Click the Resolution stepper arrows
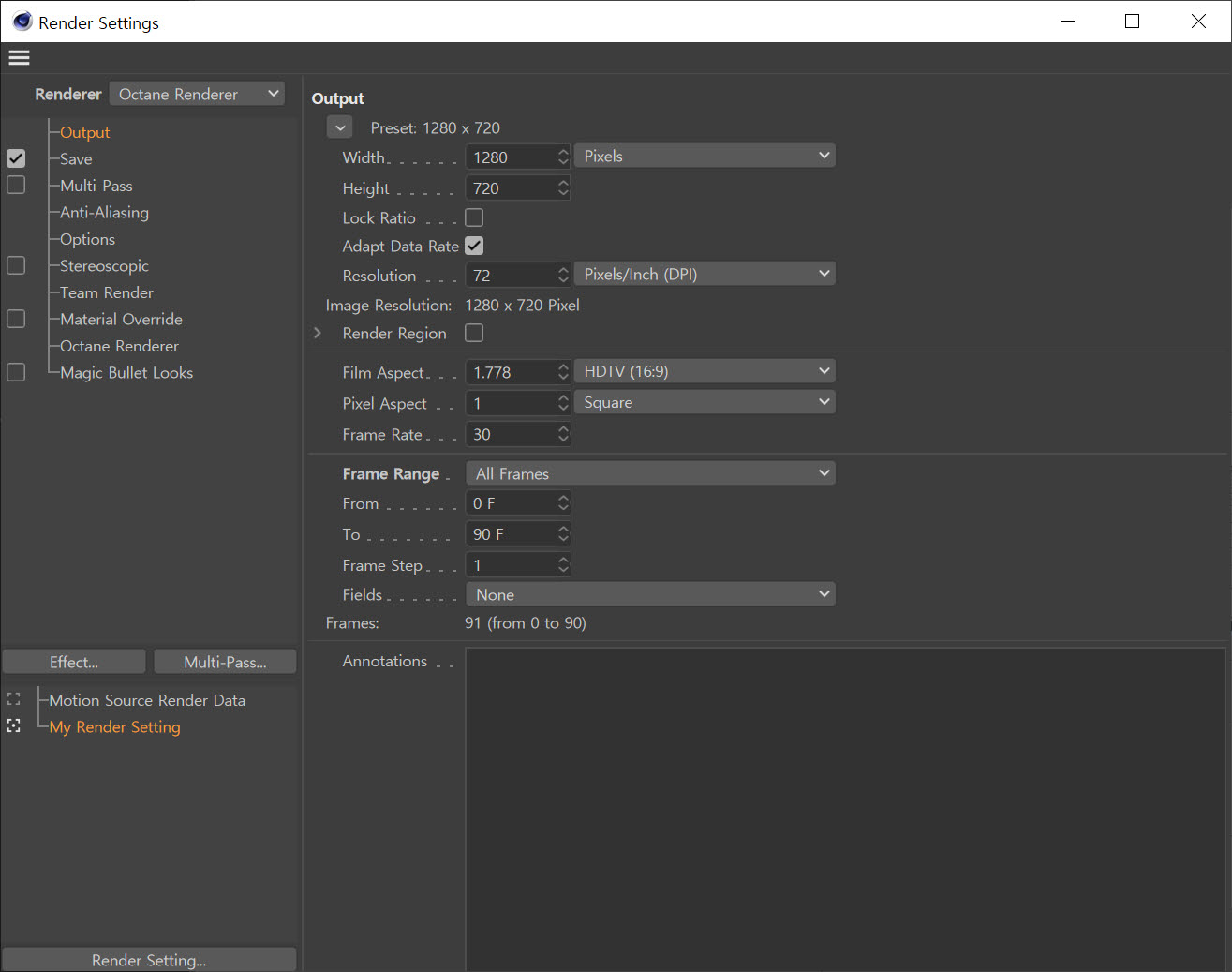This screenshot has width=1232, height=972. 563,275
